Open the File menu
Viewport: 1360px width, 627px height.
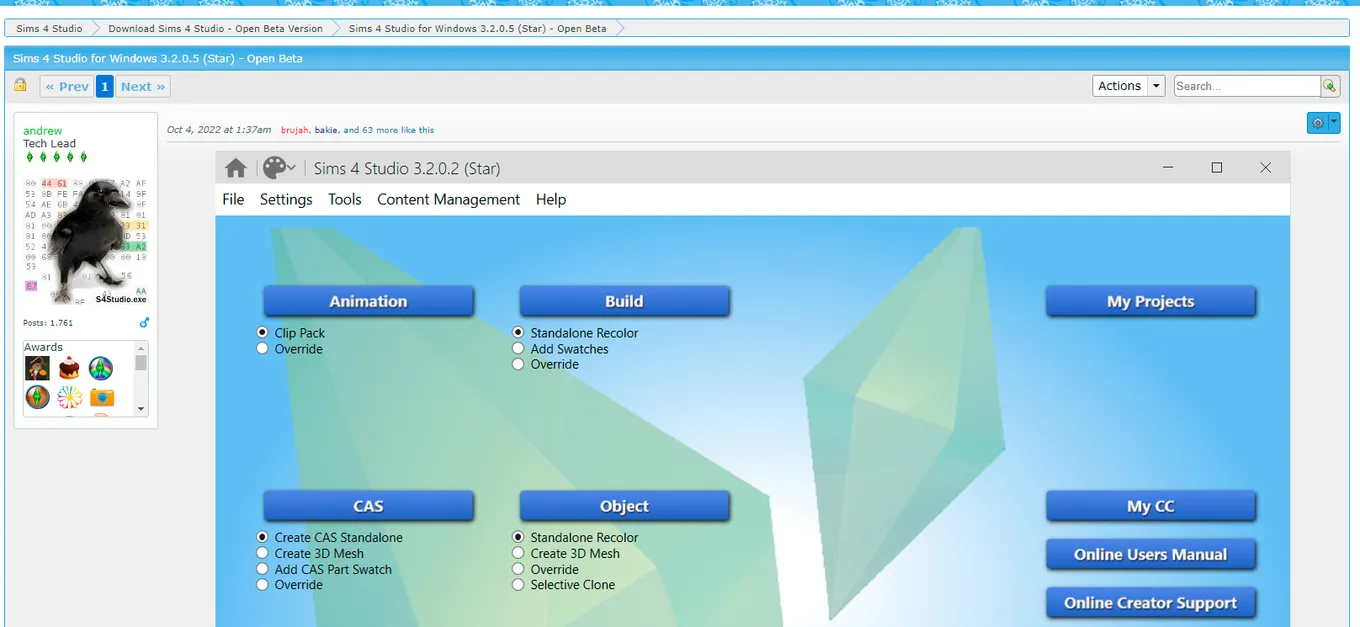coord(233,199)
